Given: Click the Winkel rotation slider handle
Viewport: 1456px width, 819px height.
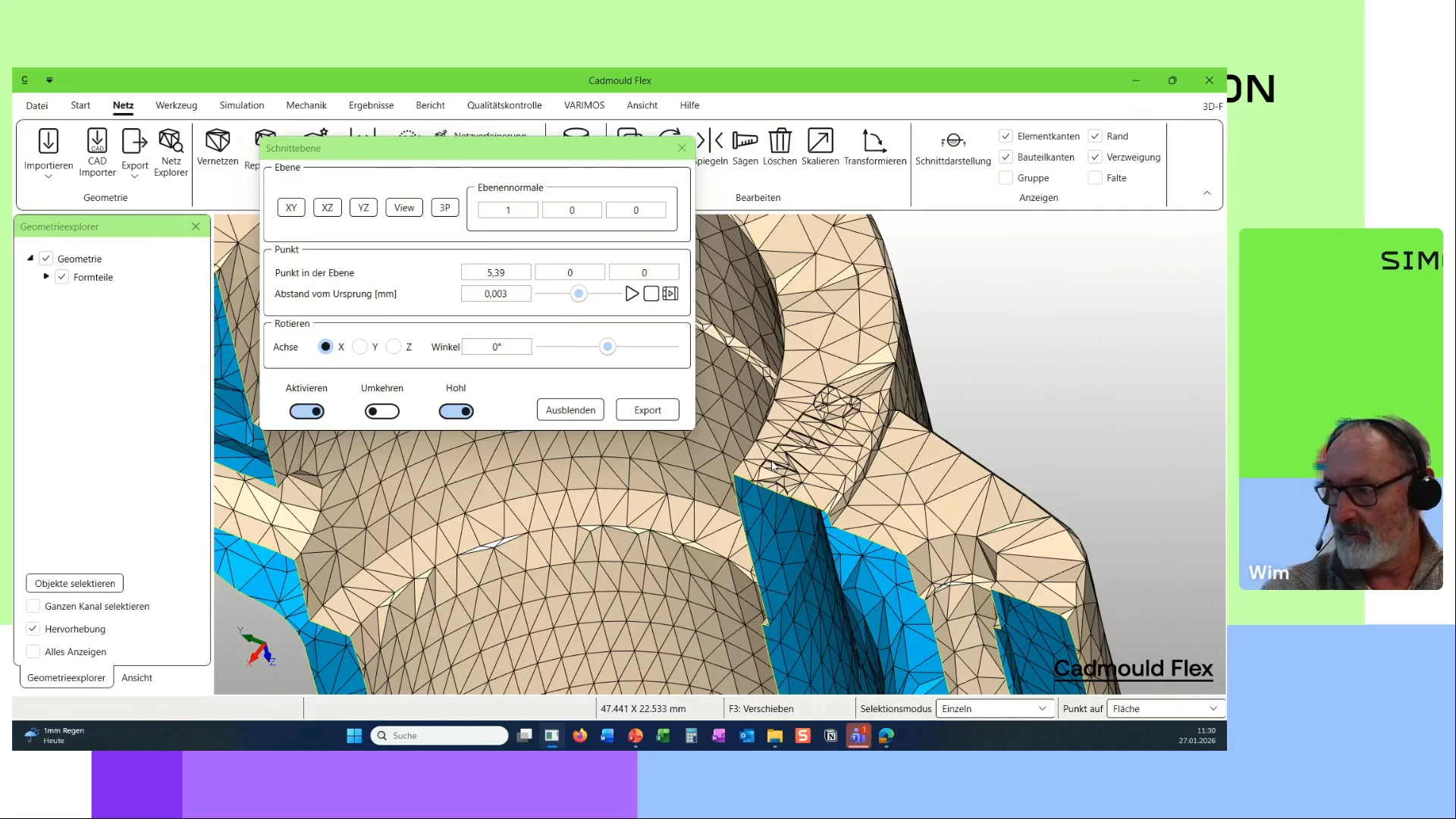Looking at the screenshot, I should pos(607,347).
